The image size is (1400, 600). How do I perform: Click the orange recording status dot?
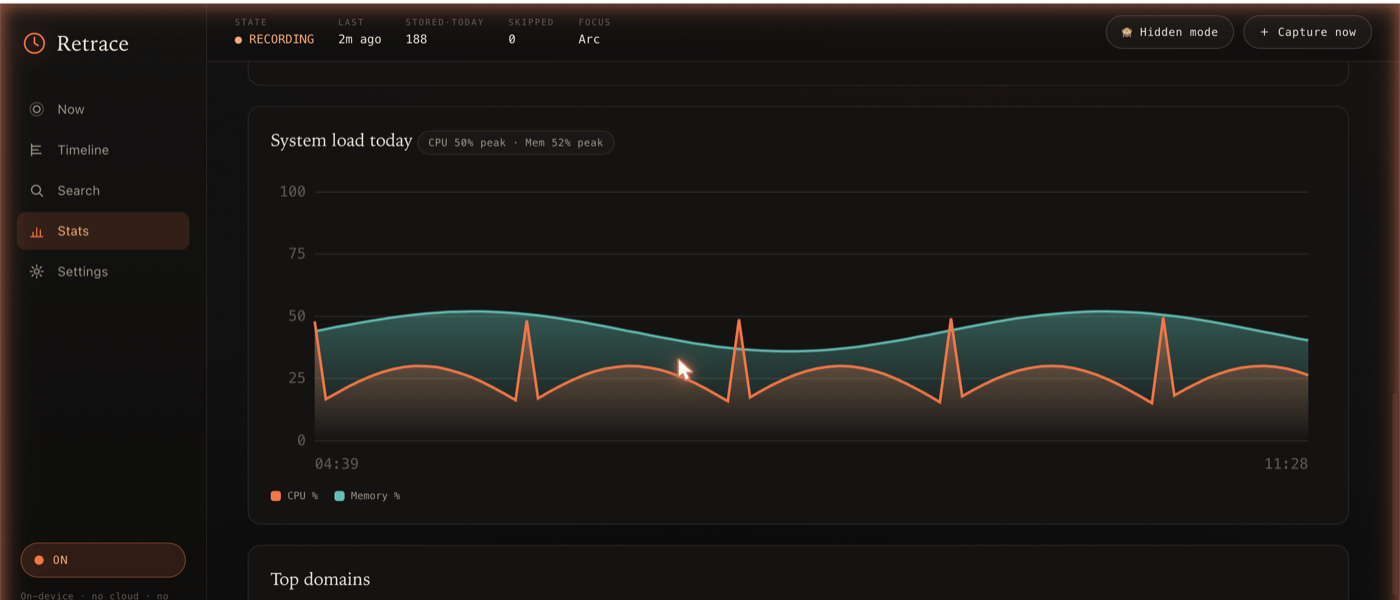[238, 40]
